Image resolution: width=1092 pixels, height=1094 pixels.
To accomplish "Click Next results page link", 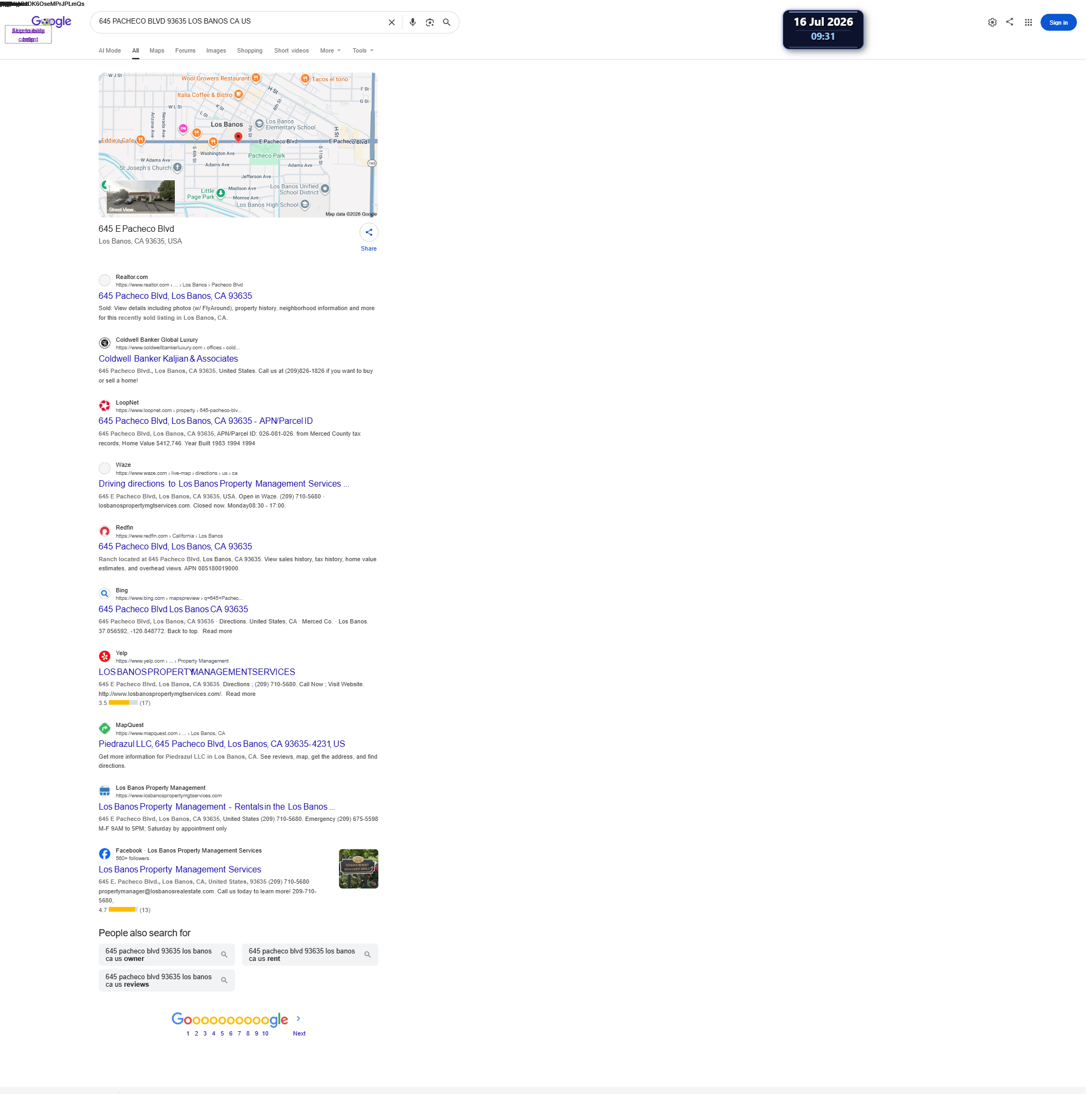I will pos(300,1039).
